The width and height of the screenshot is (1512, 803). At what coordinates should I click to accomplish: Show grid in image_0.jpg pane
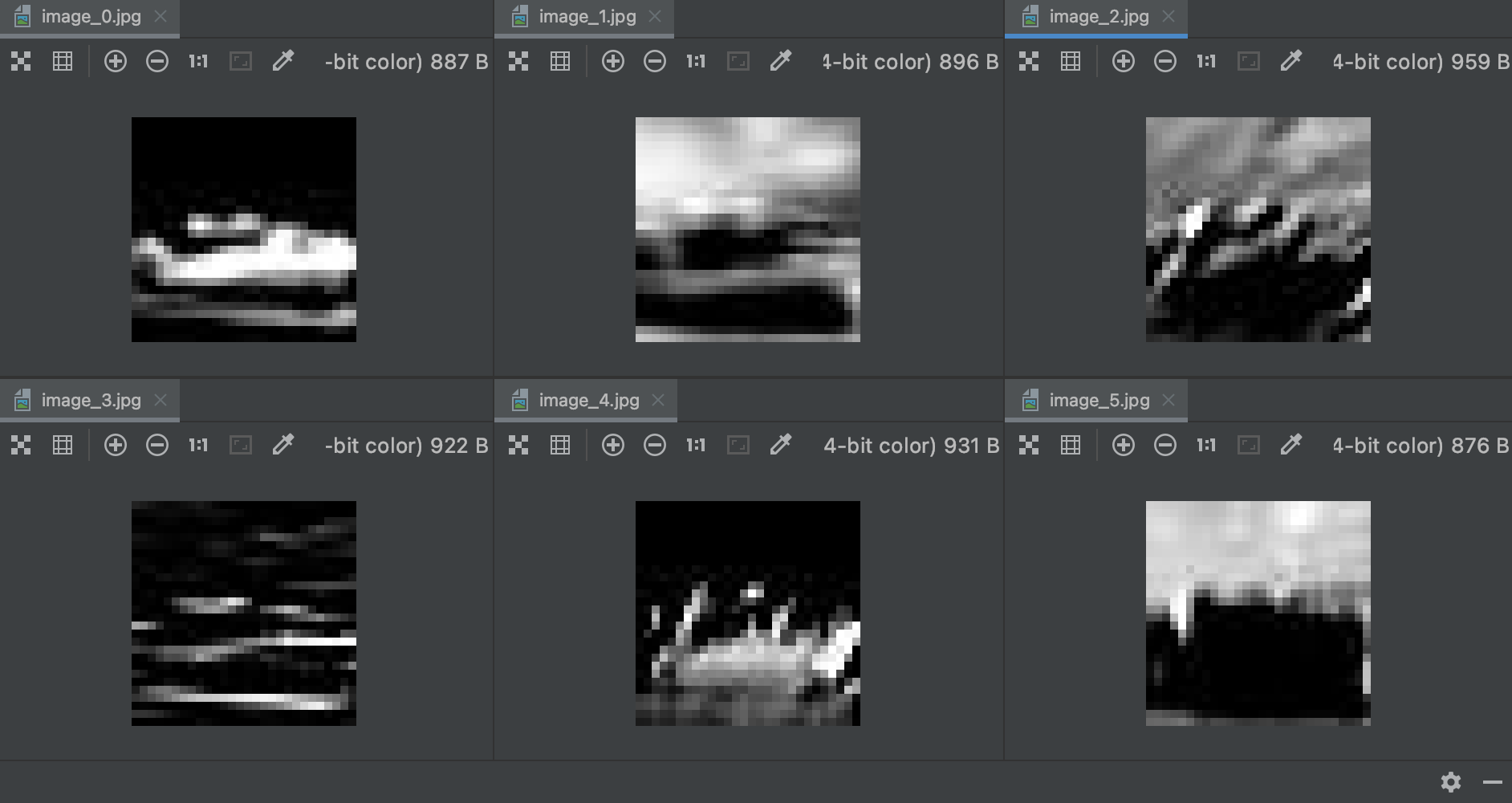point(63,61)
